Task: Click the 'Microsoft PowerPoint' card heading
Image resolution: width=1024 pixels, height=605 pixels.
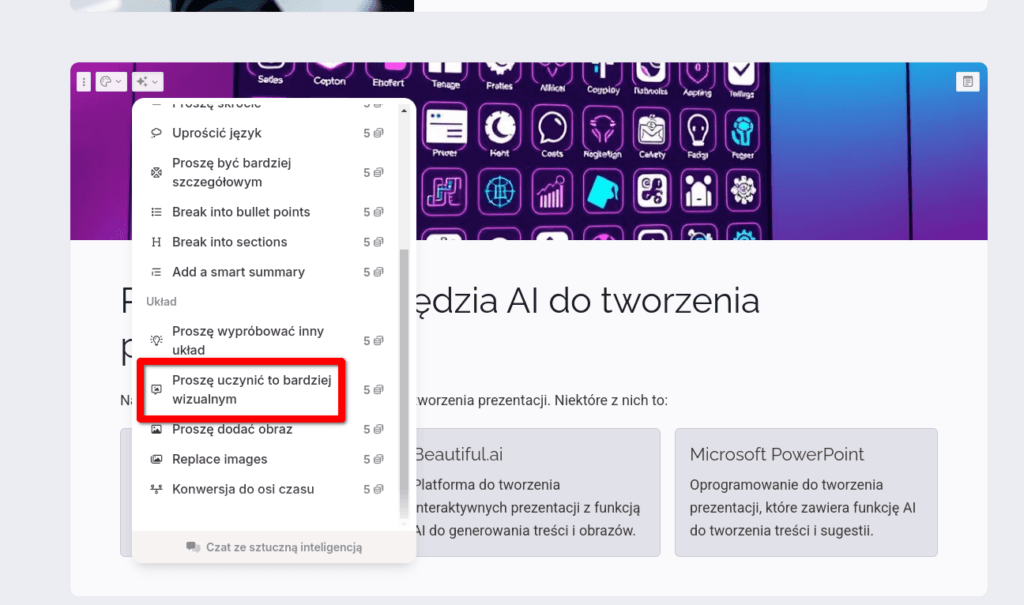Action: pos(776,454)
